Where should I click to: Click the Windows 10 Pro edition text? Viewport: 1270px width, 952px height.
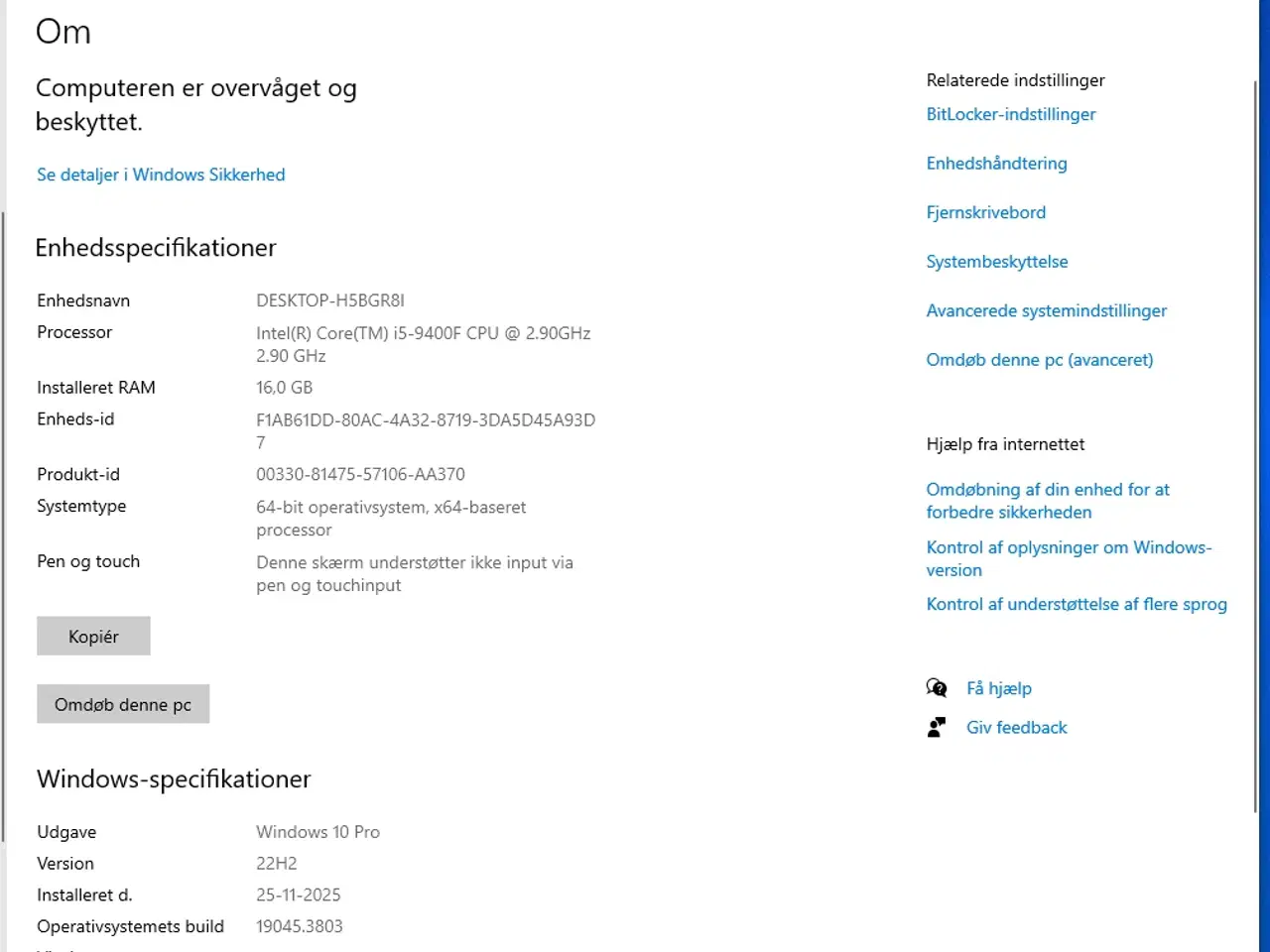coord(317,831)
